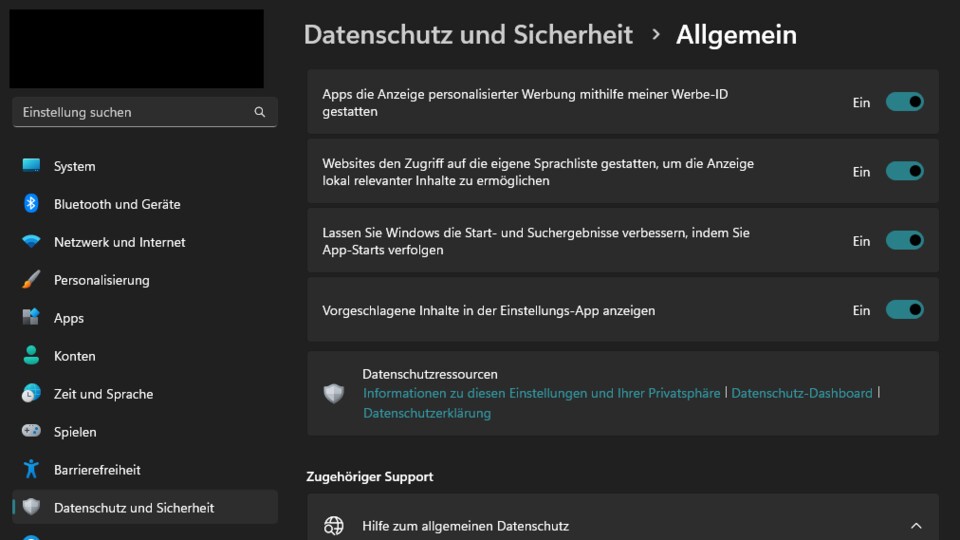Select Datenschutz und Sicherheit sidebar item
This screenshot has height=540, width=960.
[x=144, y=507]
